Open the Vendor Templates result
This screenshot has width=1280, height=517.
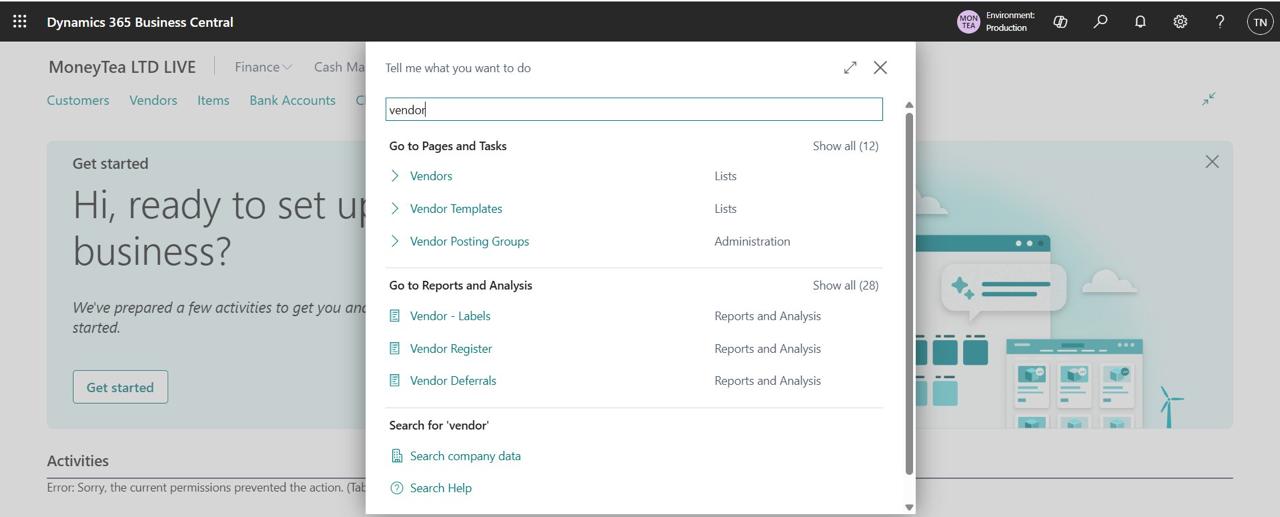(456, 208)
